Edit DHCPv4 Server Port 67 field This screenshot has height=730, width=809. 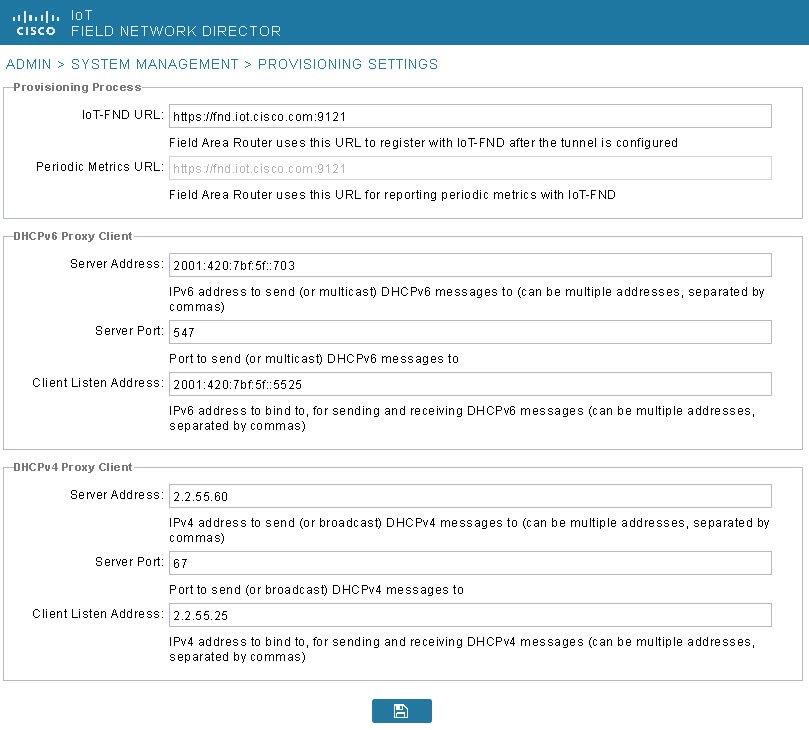pyautogui.click(x=470, y=563)
